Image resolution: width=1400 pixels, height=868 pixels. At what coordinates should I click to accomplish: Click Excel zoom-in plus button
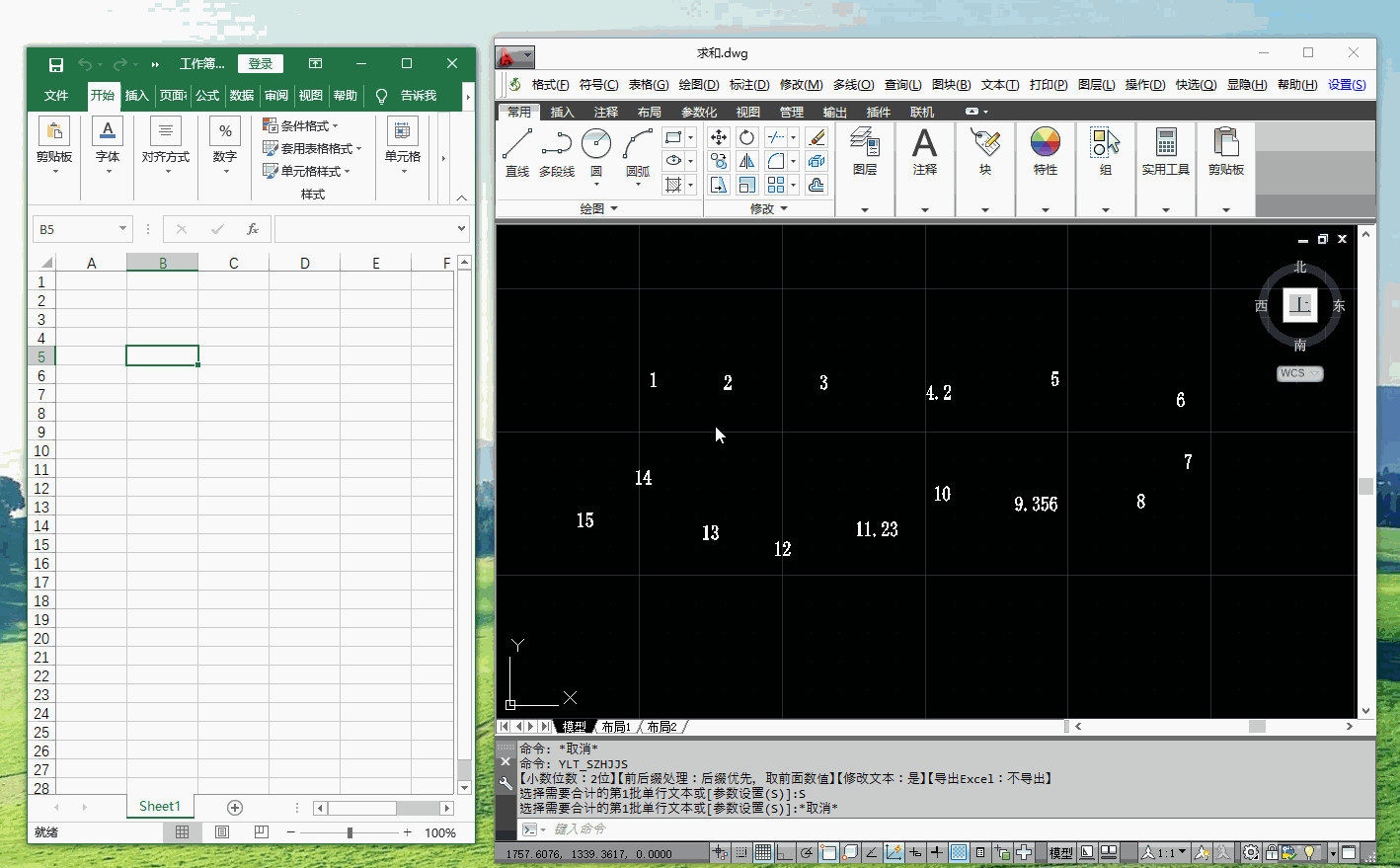(x=408, y=832)
